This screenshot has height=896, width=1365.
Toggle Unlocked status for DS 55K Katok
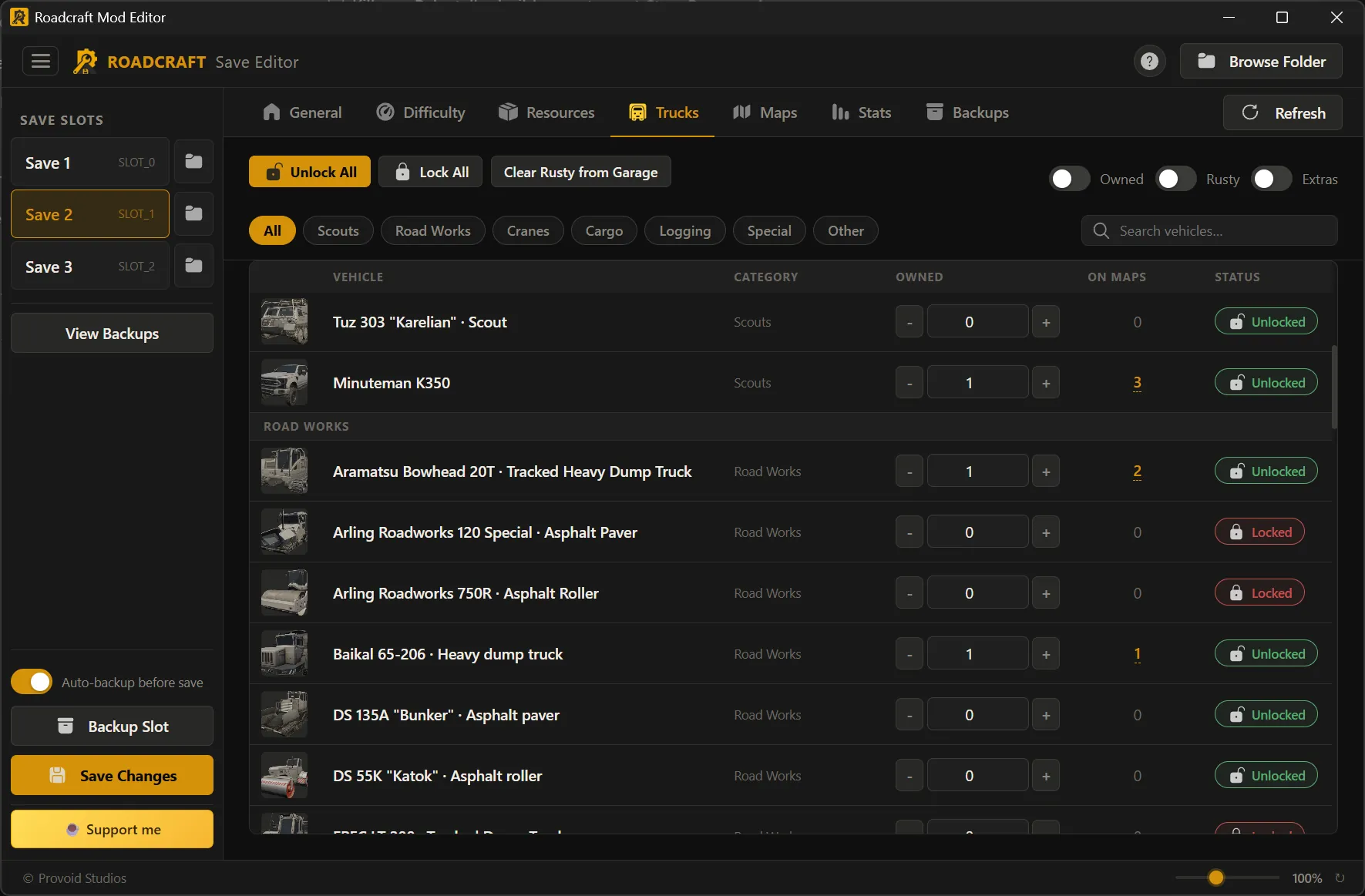click(1266, 775)
